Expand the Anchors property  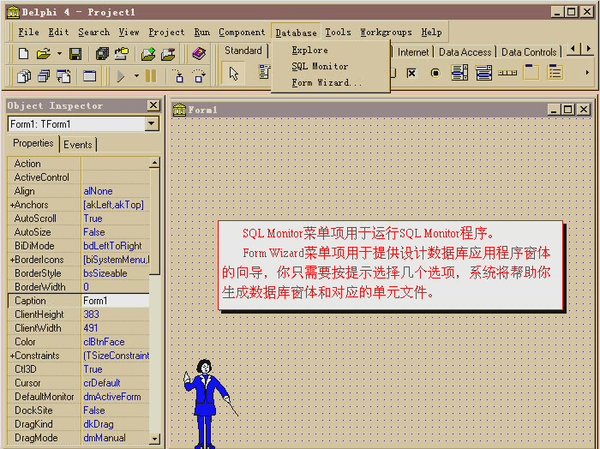click(12, 204)
